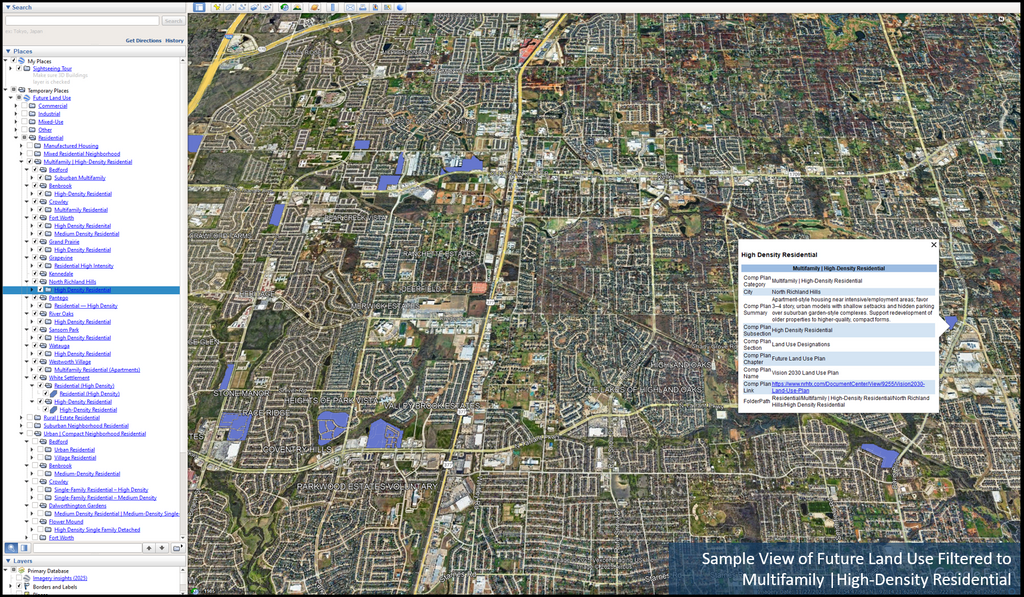Add a new Placemark
This screenshot has width=1024, height=597.
coord(216,6)
